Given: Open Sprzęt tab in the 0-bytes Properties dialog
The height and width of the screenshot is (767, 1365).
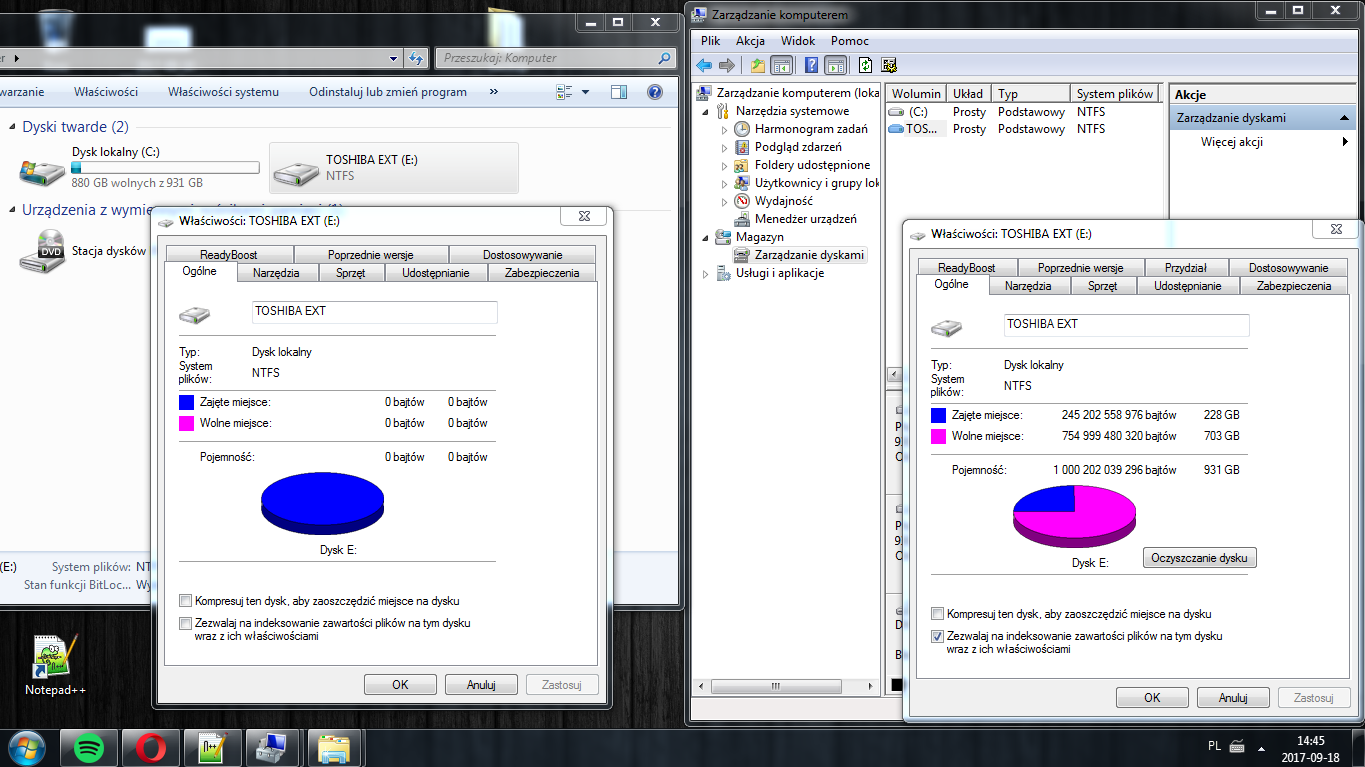Looking at the screenshot, I should point(351,273).
